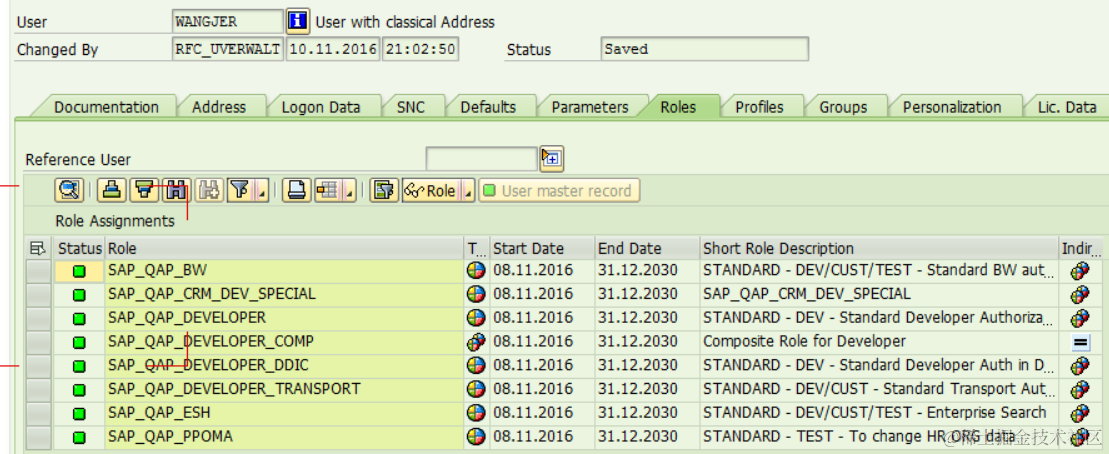This screenshot has width=1109, height=454.
Task: Click the Set Filter funnel icon
Action: pyautogui.click(x=240, y=190)
